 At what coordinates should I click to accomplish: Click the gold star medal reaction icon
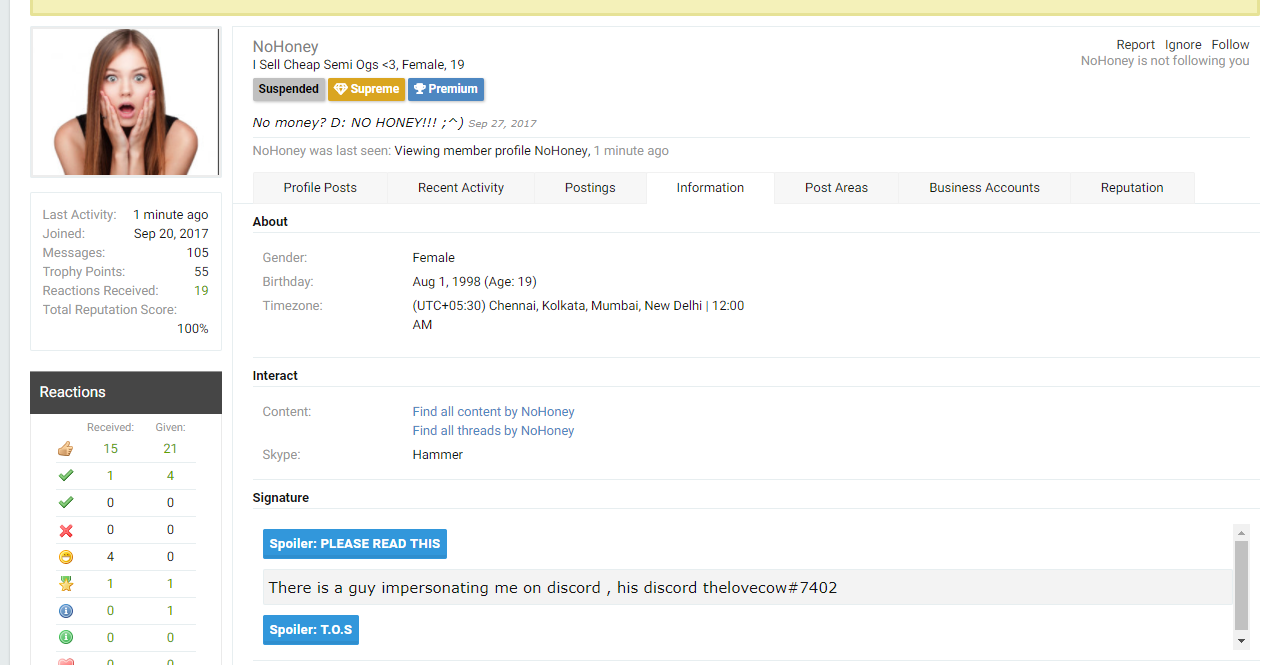point(66,584)
